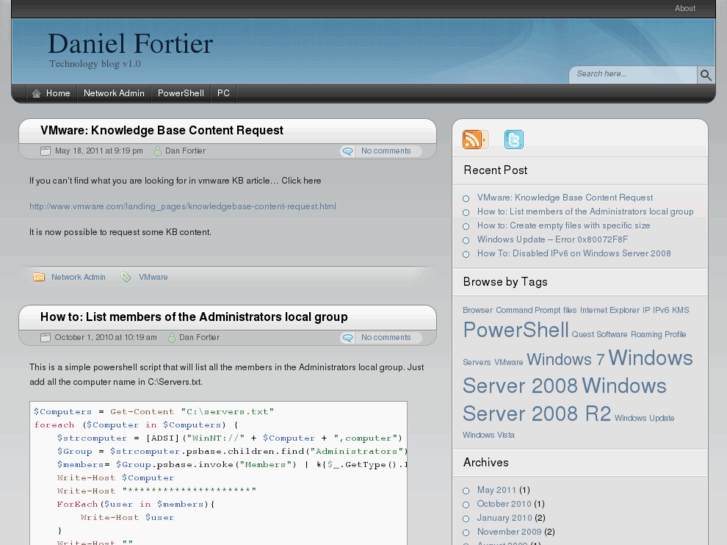Open the Network Admin menu
The width and height of the screenshot is (727, 545).
[114, 93]
